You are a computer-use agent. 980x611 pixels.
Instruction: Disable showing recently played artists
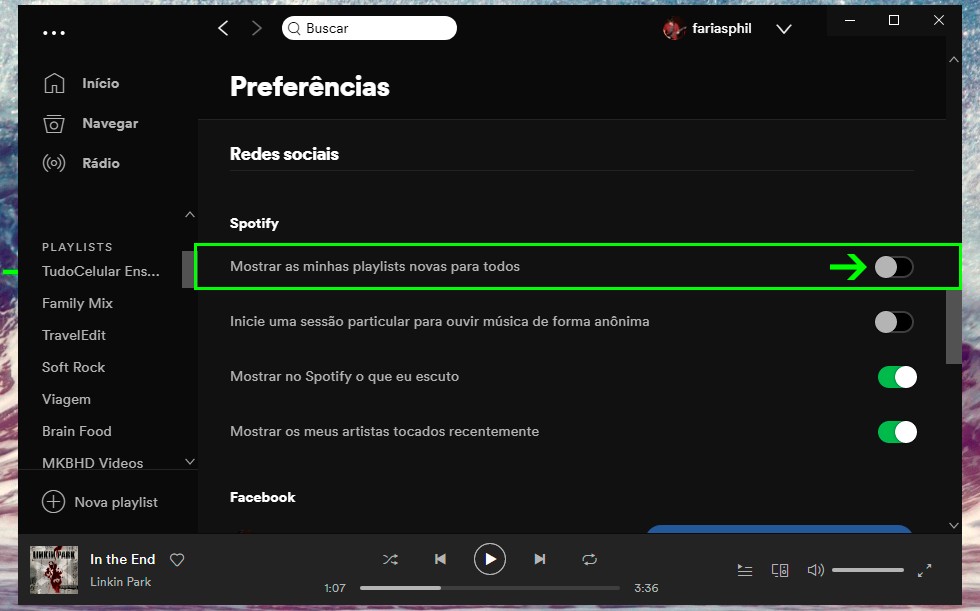tap(897, 432)
